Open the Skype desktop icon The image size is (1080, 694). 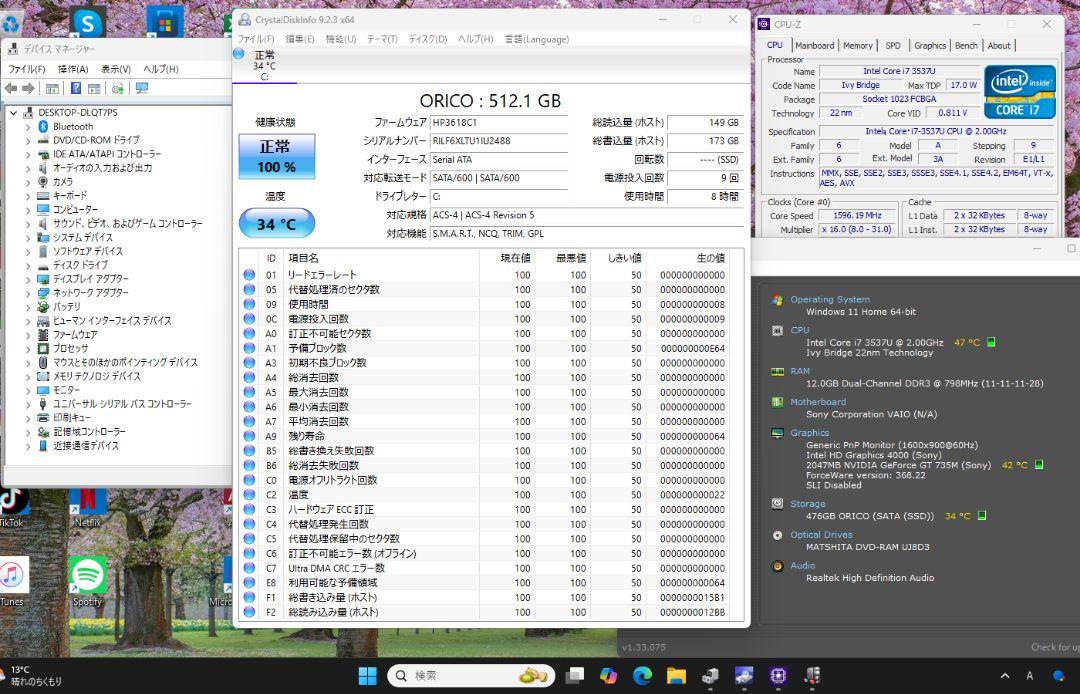pyautogui.click(x=87, y=22)
